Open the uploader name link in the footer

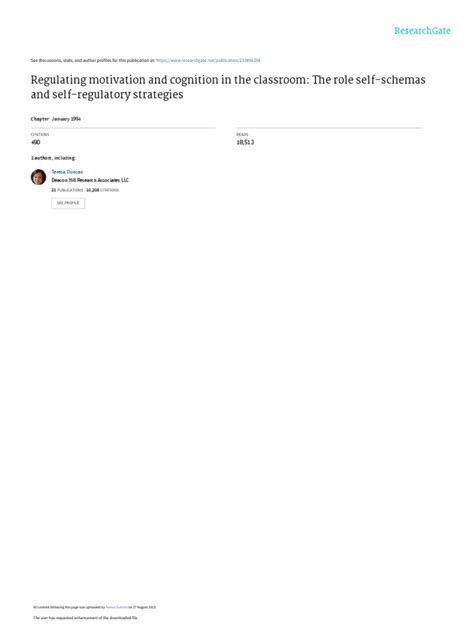coord(116,607)
